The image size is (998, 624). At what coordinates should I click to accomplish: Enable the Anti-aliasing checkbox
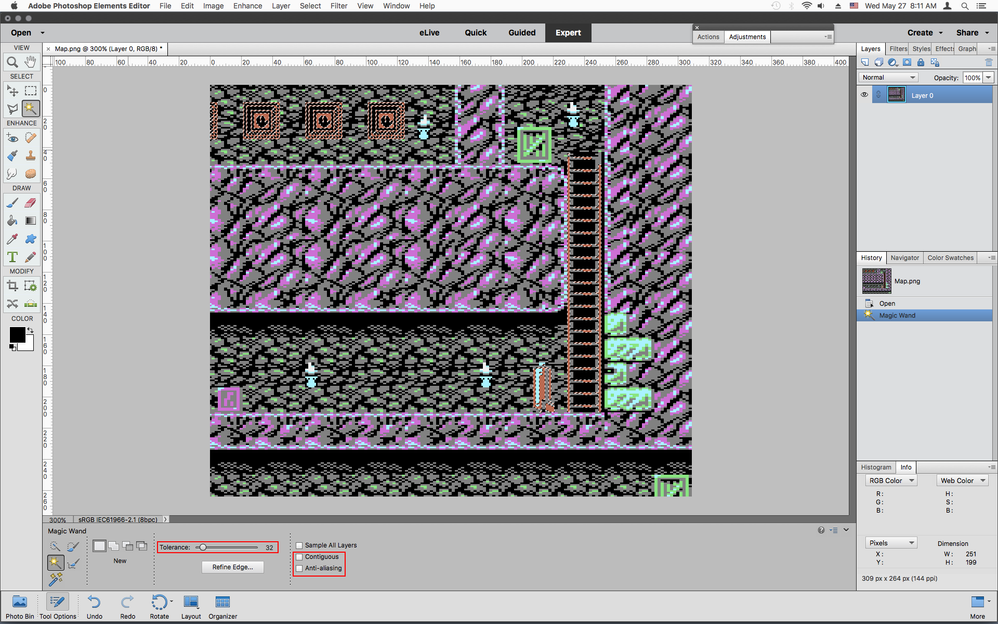click(299, 568)
